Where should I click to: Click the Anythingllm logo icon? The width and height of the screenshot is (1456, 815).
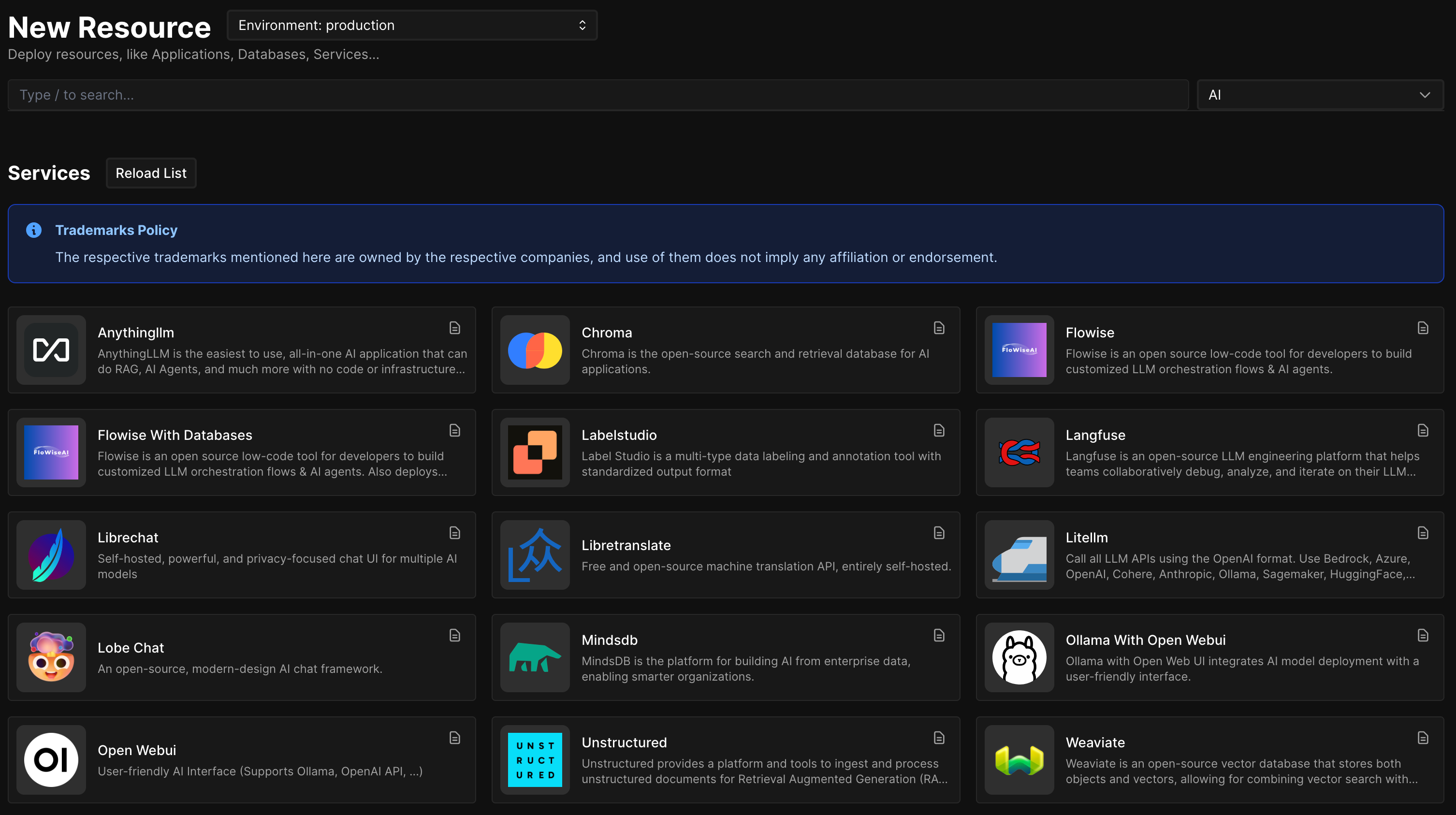(51, 350)
